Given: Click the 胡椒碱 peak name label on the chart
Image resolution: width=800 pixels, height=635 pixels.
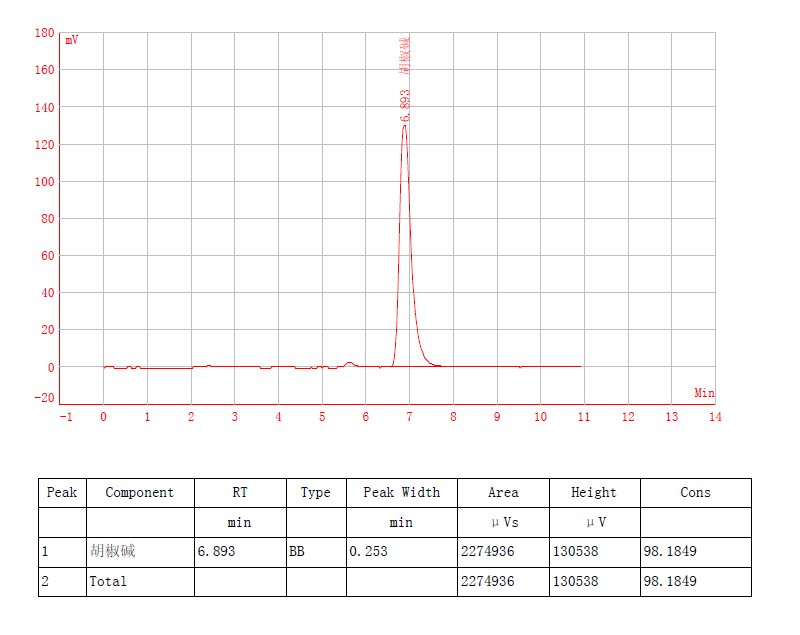Looking at the screenshot, I should [x=405, y=56].
